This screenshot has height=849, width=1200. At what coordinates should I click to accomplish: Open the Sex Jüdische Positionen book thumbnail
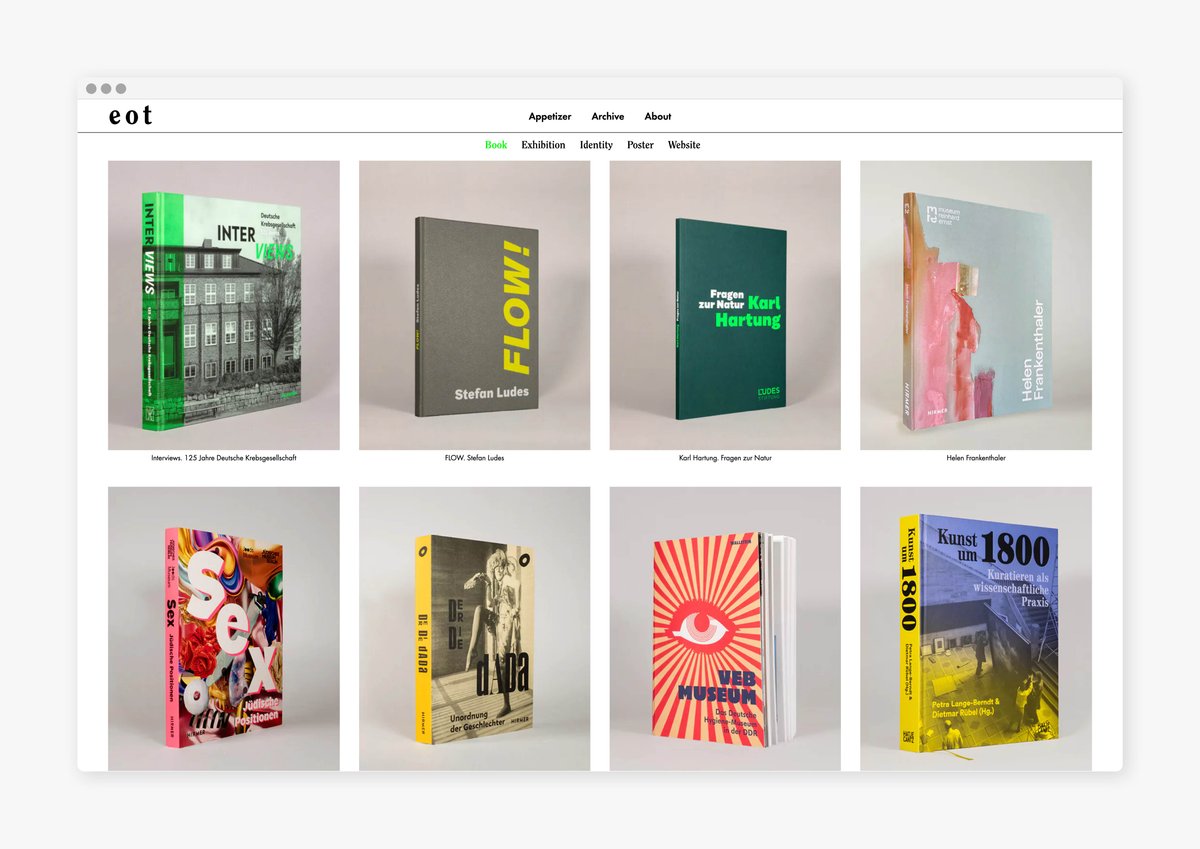(x=224, y=629)
